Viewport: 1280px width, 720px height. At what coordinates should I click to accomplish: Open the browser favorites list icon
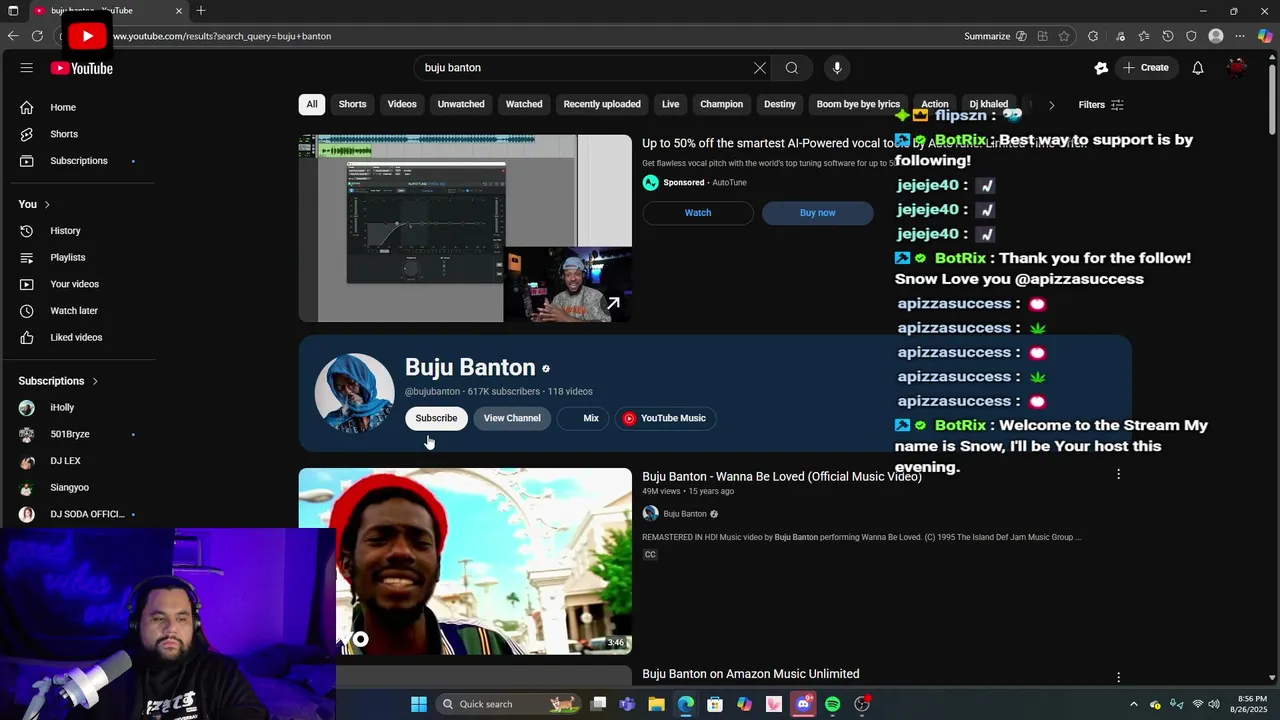pyautogui.click(x=1144, y=36)
